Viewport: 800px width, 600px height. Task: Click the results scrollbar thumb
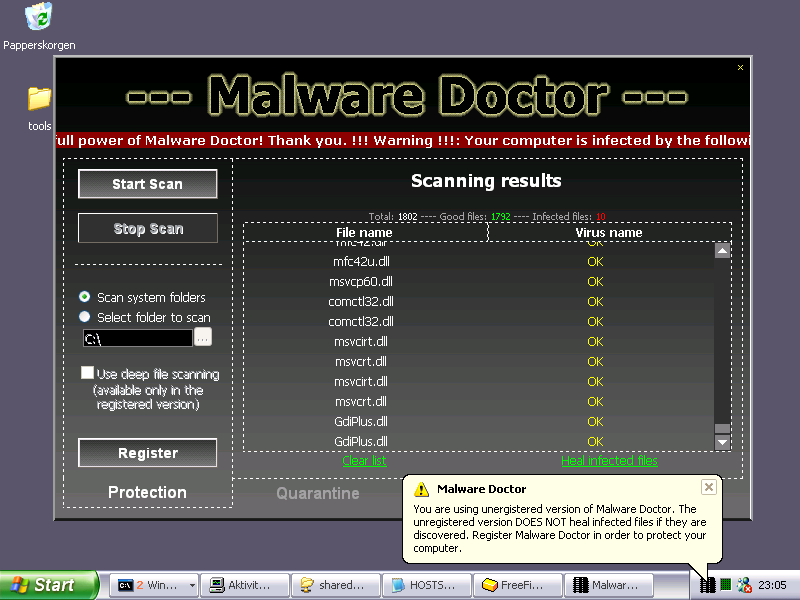pos(722,429)
